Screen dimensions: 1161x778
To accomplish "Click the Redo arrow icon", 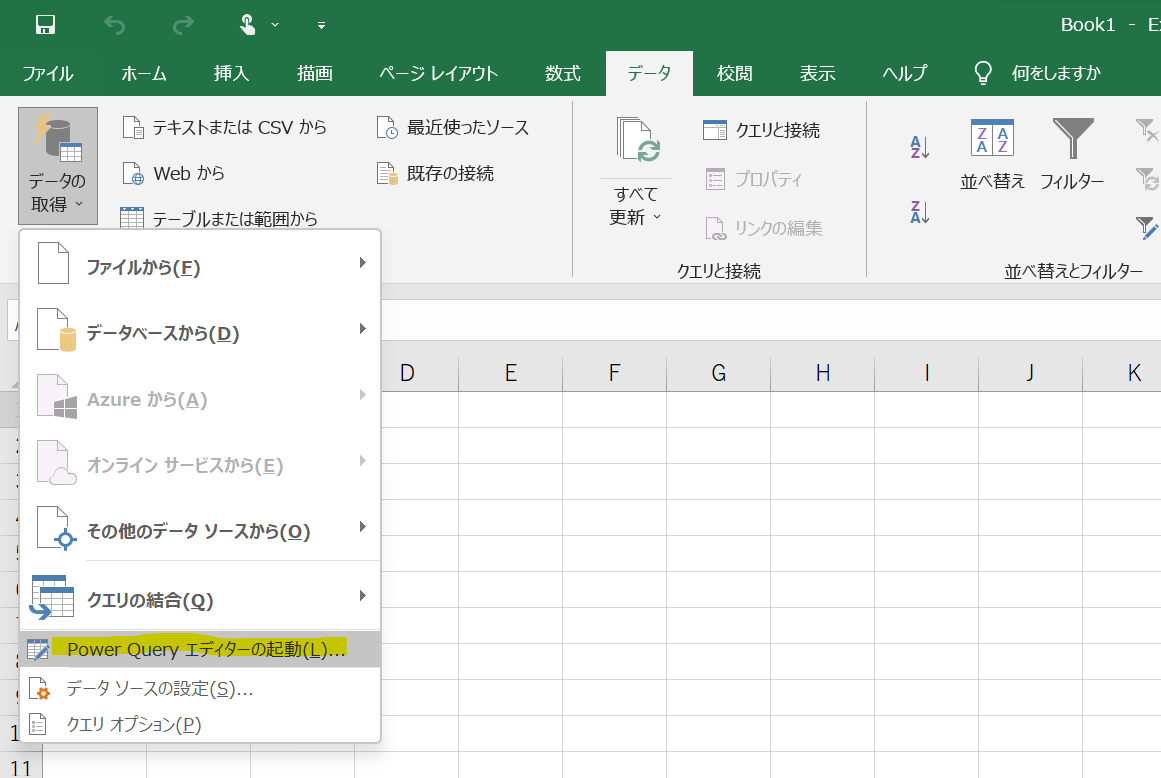I will click(x=183, y=25).
